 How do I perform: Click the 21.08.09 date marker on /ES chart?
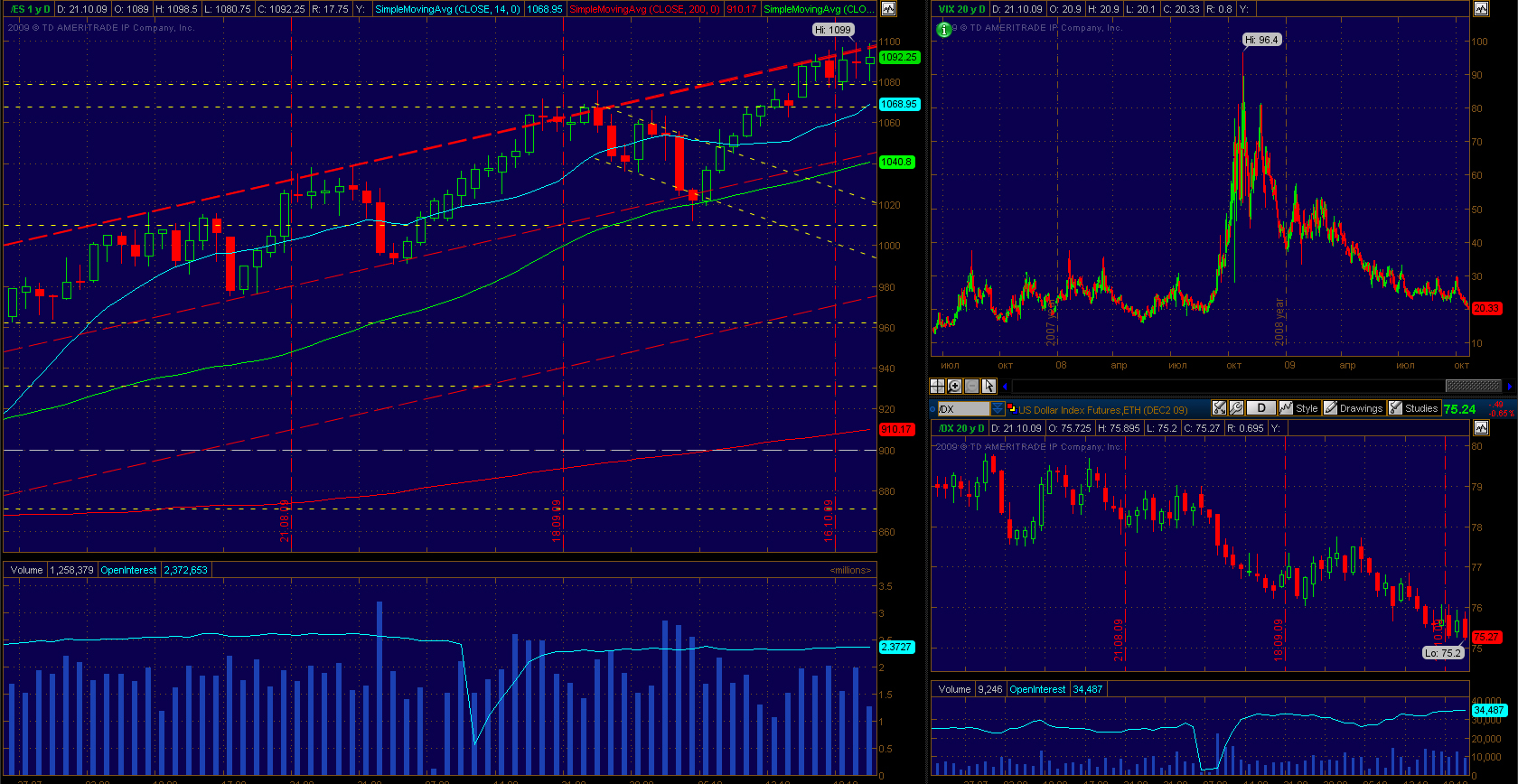coord(284,520)
